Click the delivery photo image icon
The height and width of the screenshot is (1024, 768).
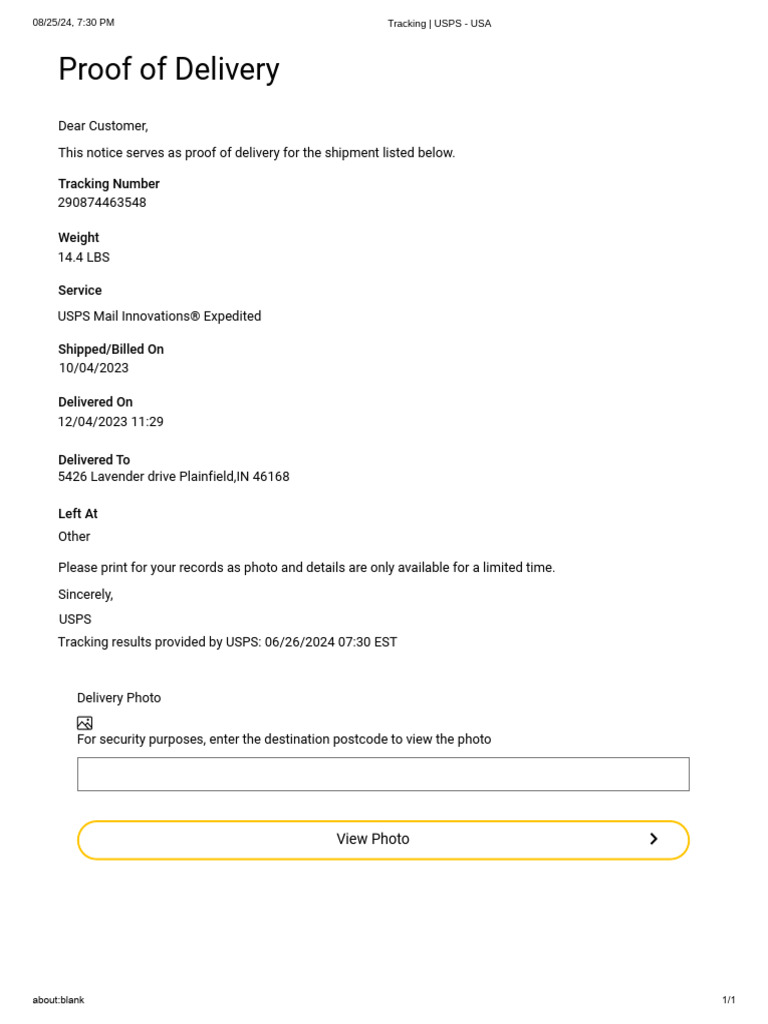85,723
